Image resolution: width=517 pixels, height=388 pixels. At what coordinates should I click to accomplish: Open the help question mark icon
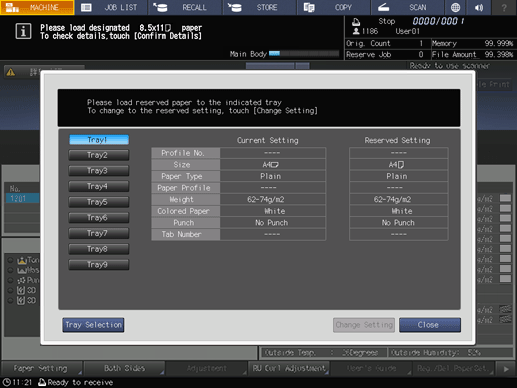(x=504, y=7)
